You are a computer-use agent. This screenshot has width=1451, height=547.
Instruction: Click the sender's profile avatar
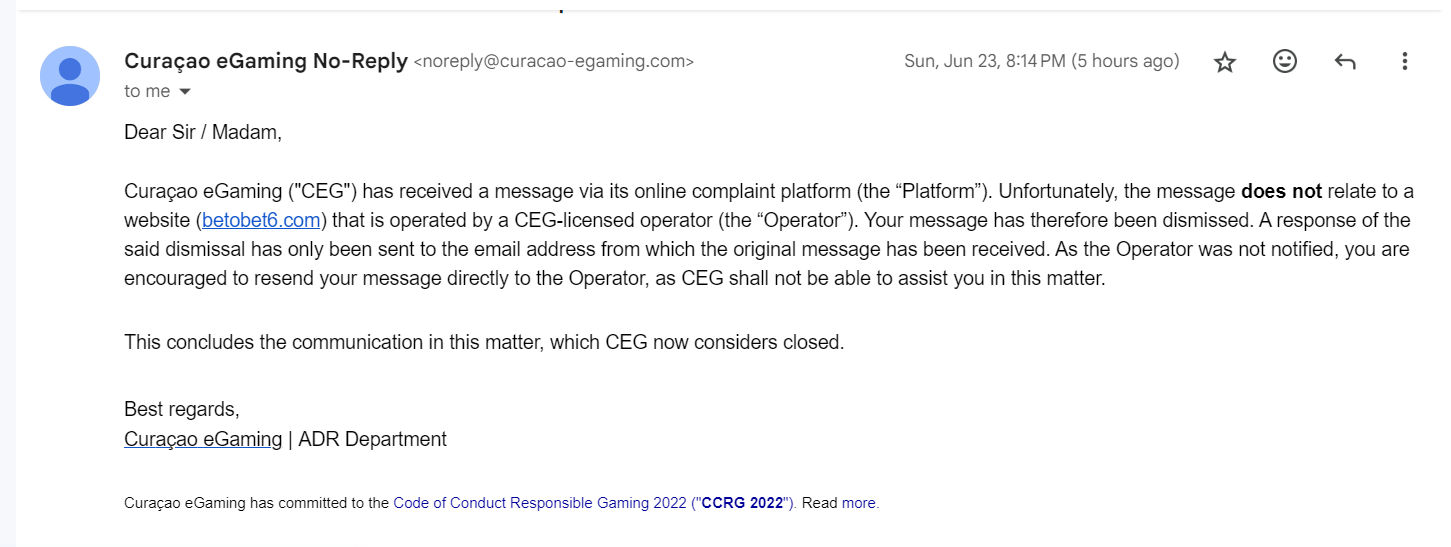click(70, 76)
